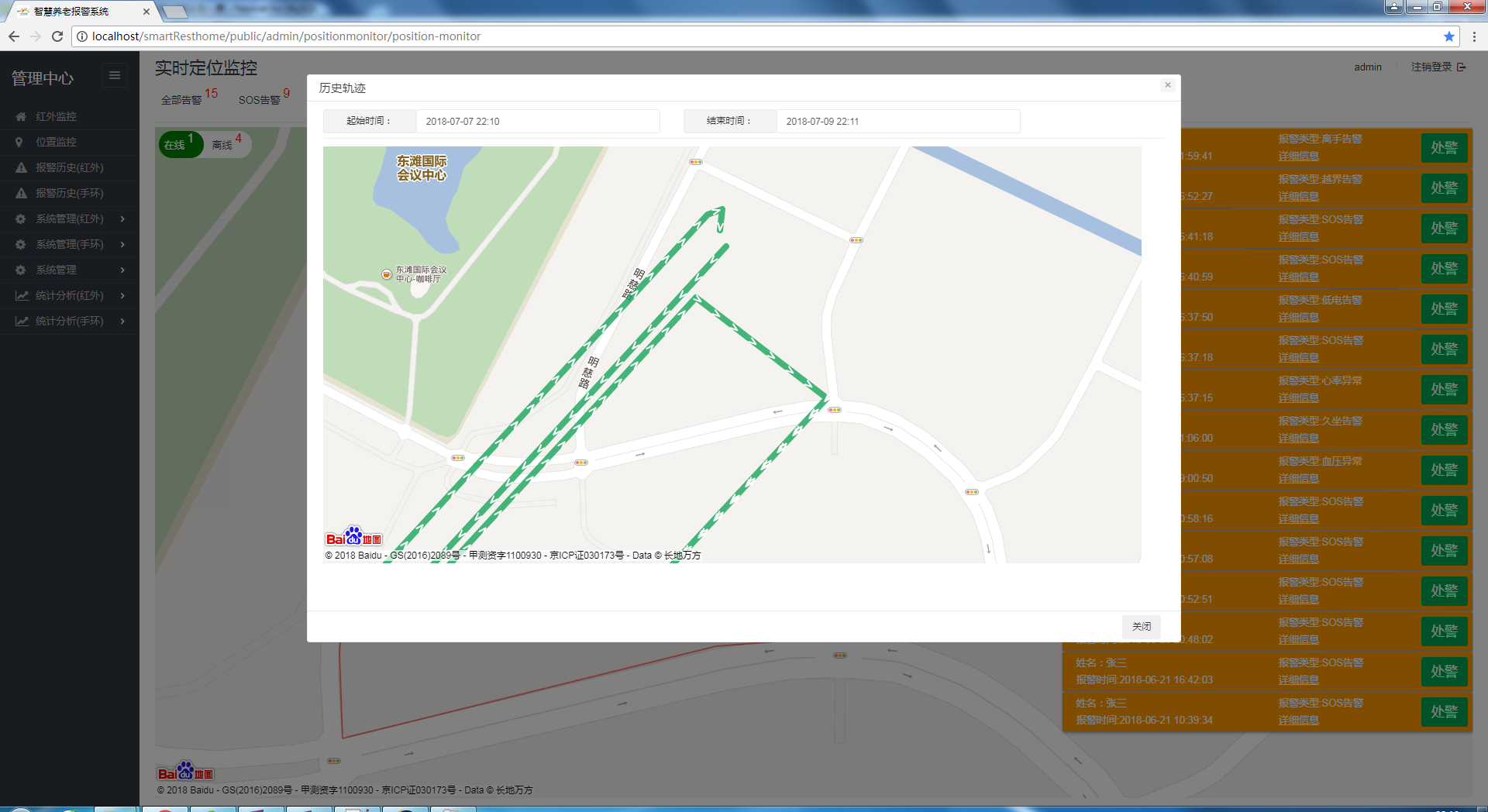The height and width of the screenshot is (812, 1488).
Task: Click 处警 for the 越界告警 alarm
Action: 1445,188
